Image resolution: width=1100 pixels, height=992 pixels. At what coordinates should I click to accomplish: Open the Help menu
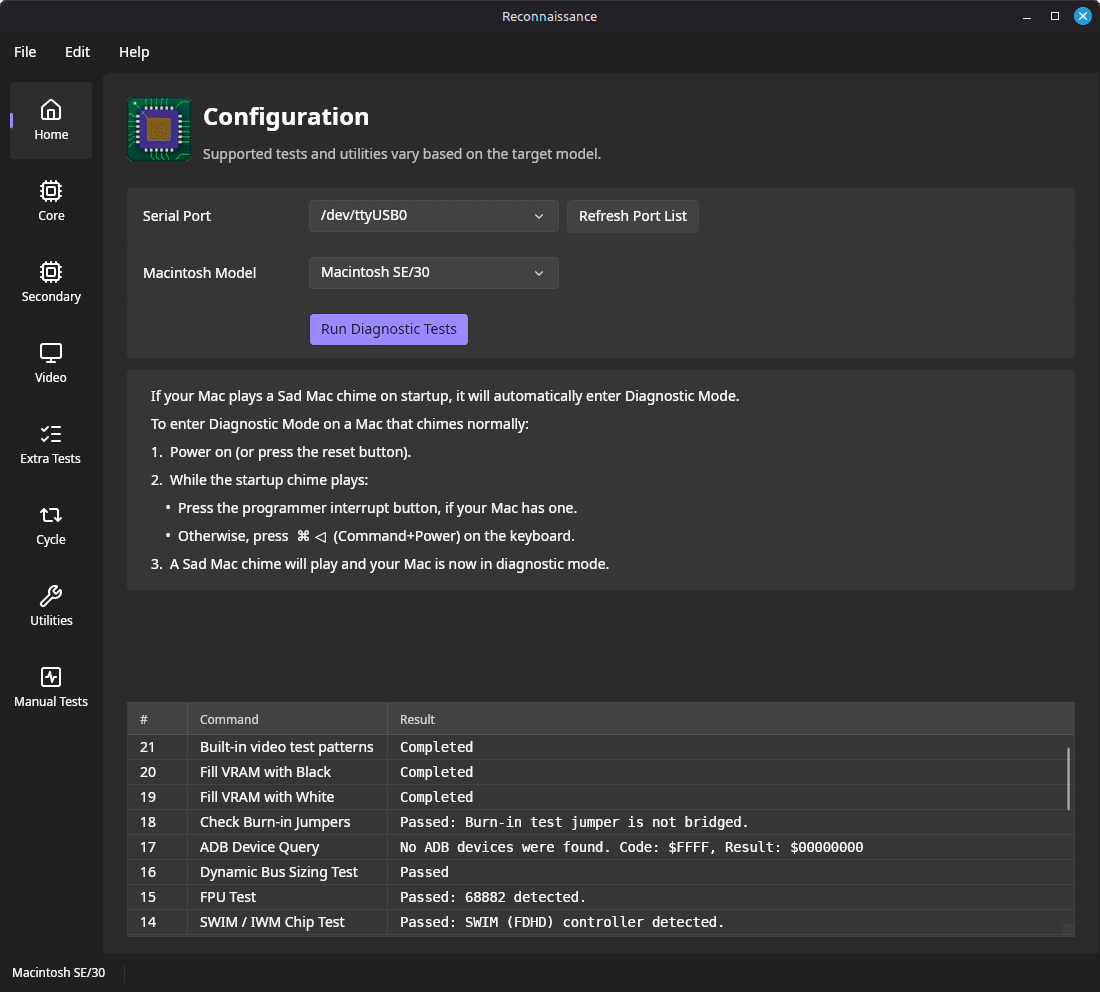pyautogui.click(x=134, y=52)
